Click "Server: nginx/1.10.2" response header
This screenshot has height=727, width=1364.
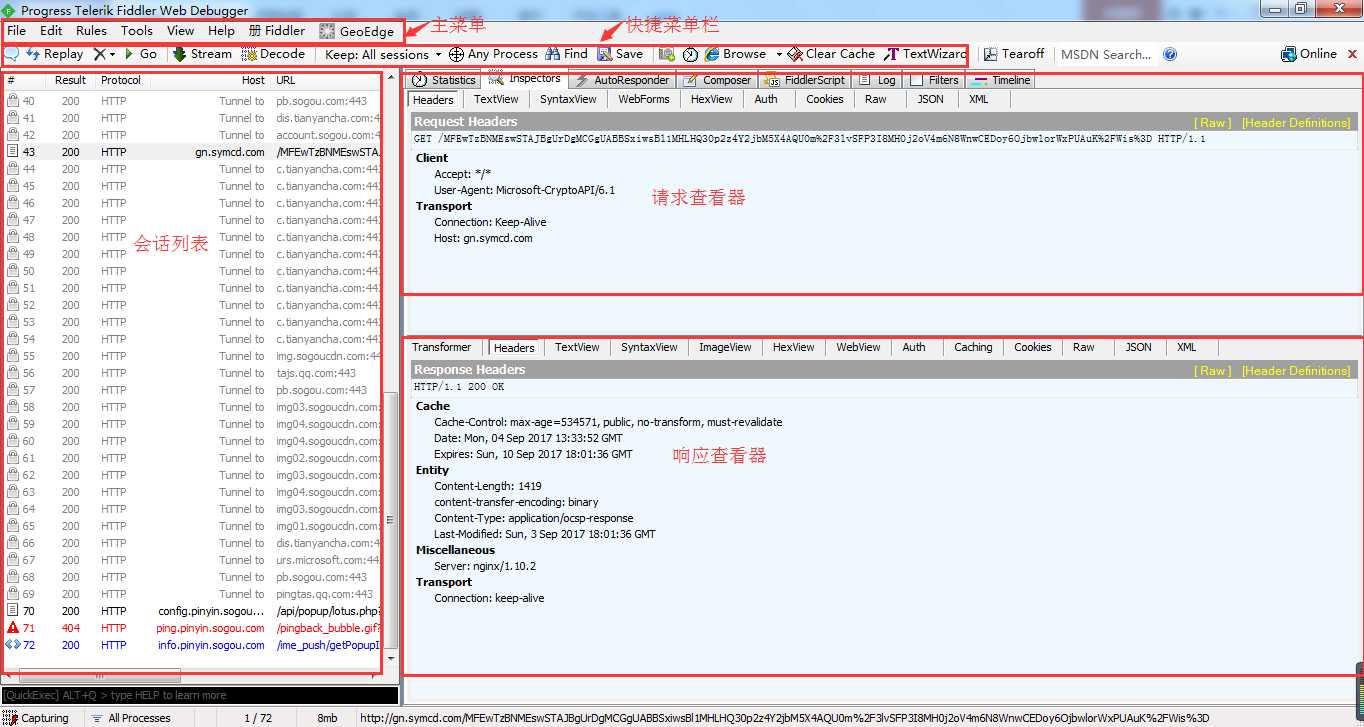485,566
